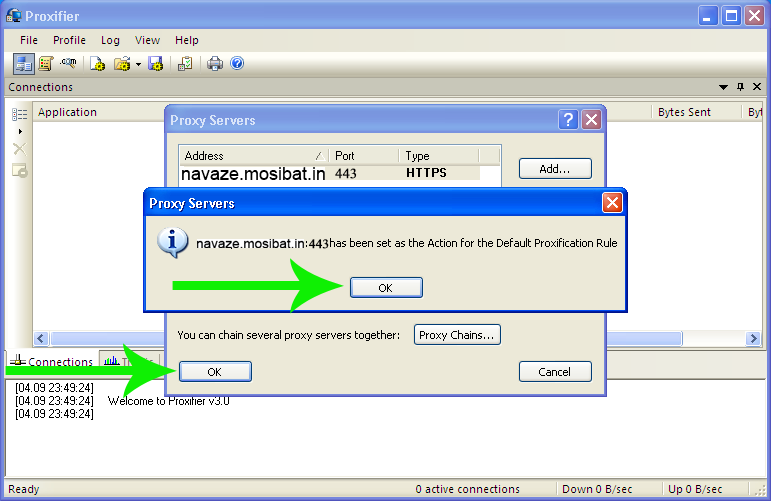Click the printer toolbar icon
771x501 pixels.
(x=215, y=64)
